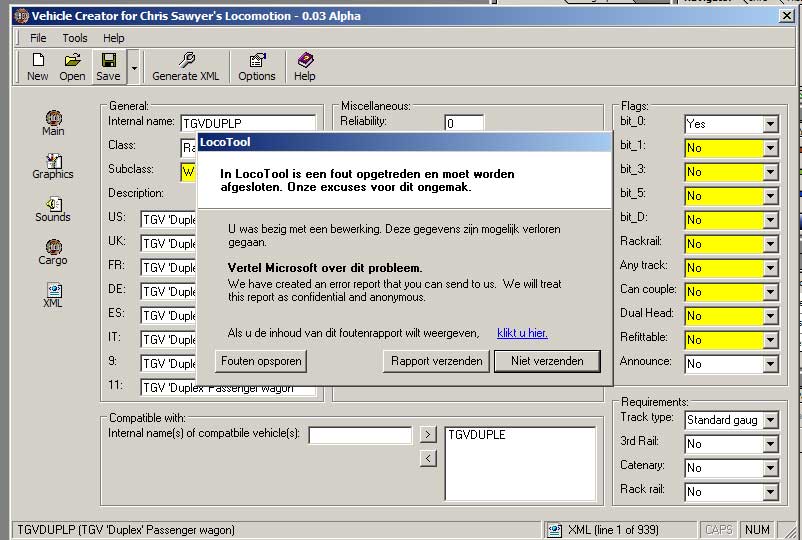
Task: Click the status bar TGVDUPLP vehicle text
Action: point(126,530)
